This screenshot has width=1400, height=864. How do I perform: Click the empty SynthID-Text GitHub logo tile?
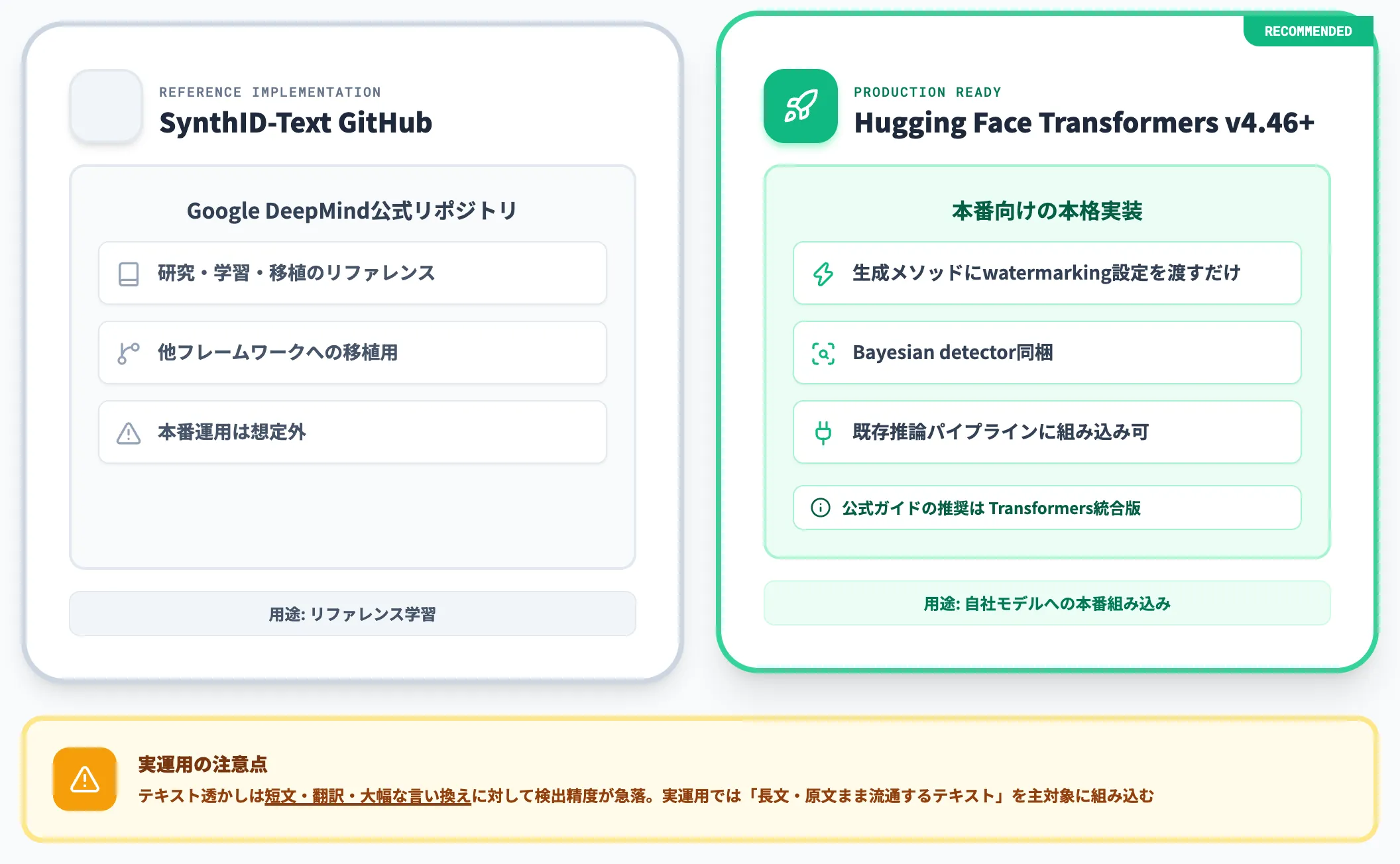pyautogui.click(x=106, y=106)
